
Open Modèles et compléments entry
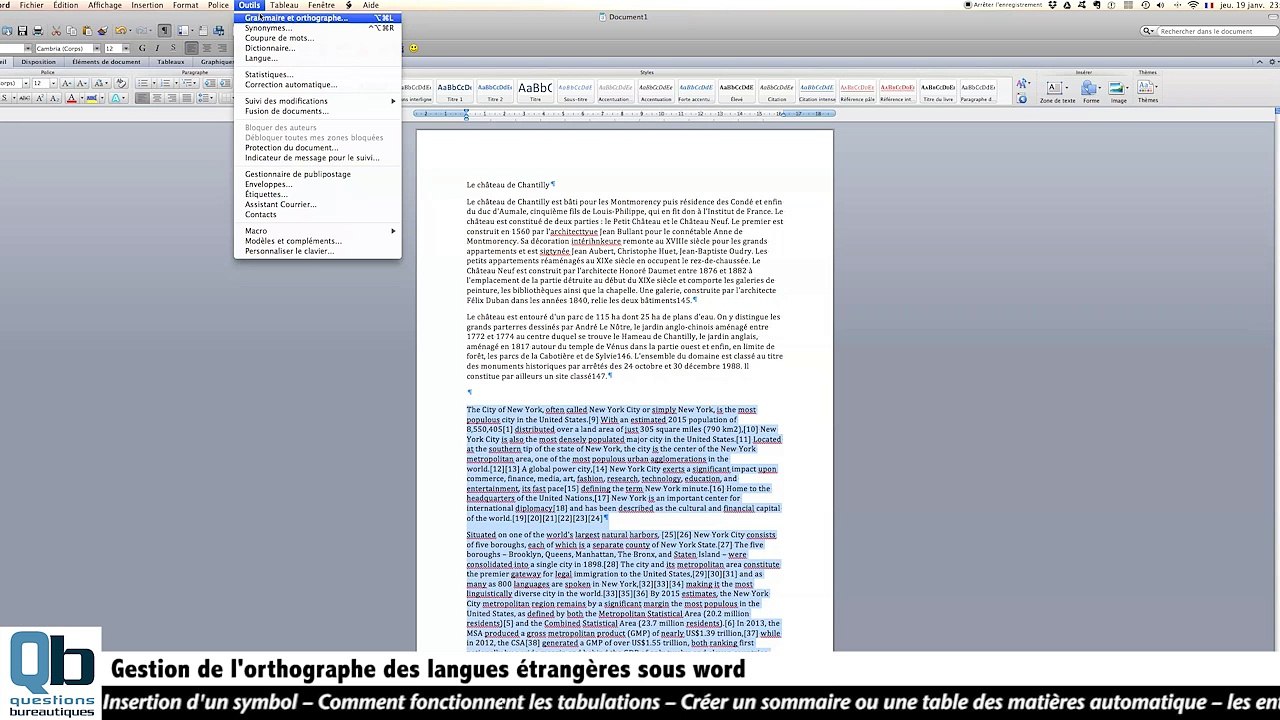[318, 241]
